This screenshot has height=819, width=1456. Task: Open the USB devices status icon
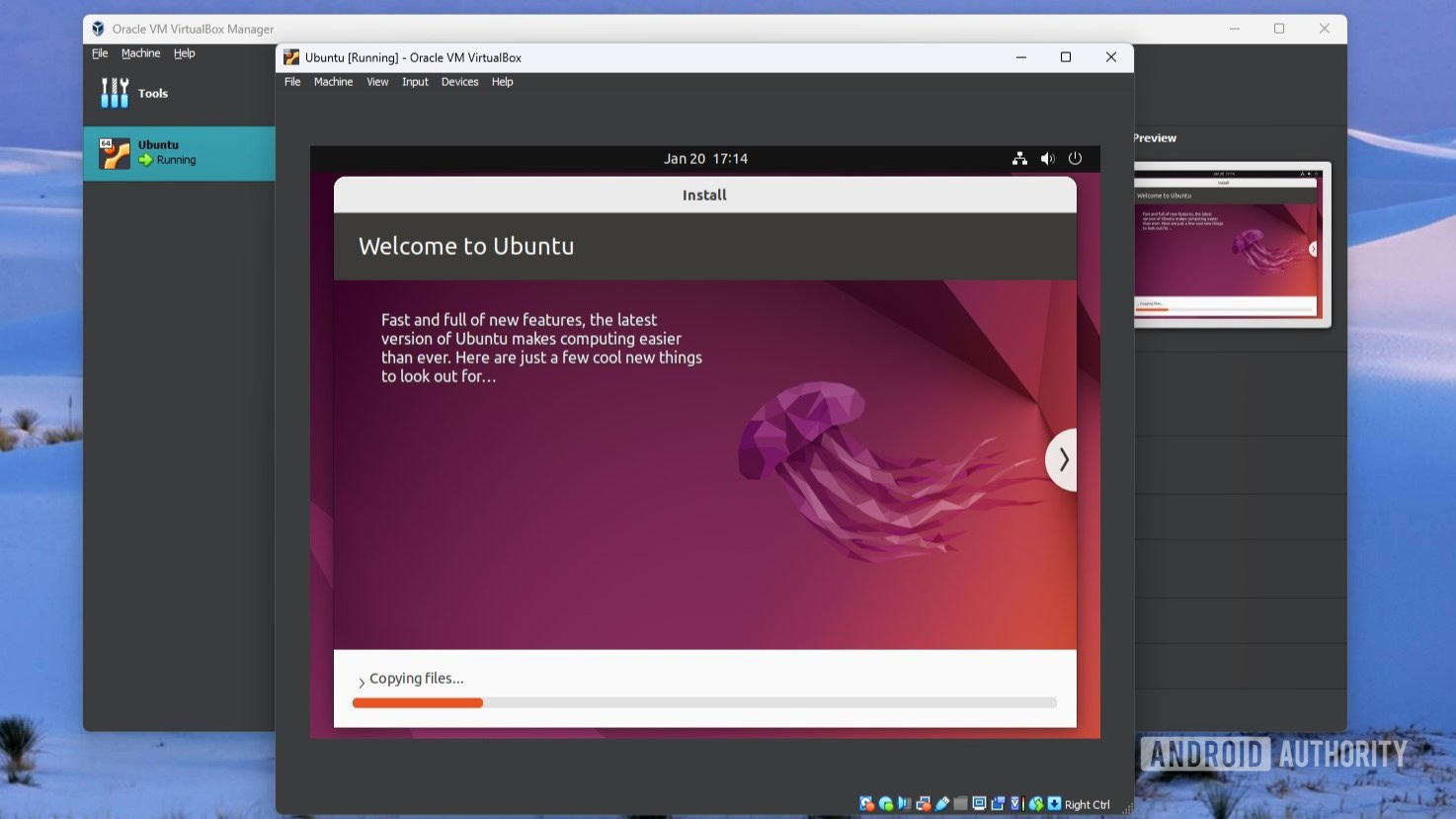tap(941, 804)
